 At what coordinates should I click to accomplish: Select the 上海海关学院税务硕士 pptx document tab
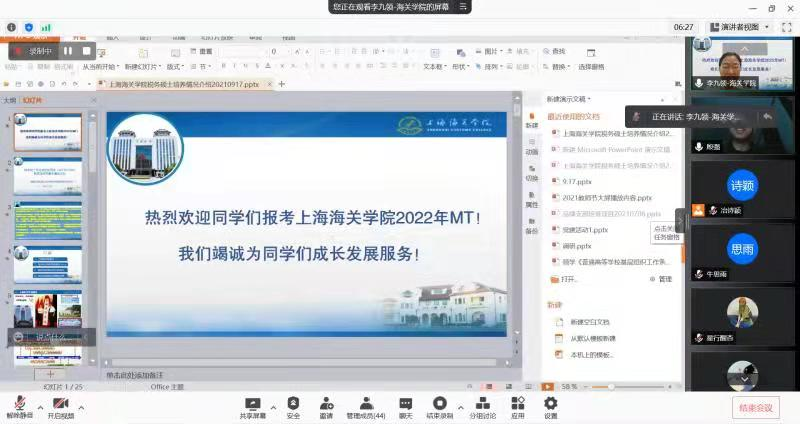(184, 85)
